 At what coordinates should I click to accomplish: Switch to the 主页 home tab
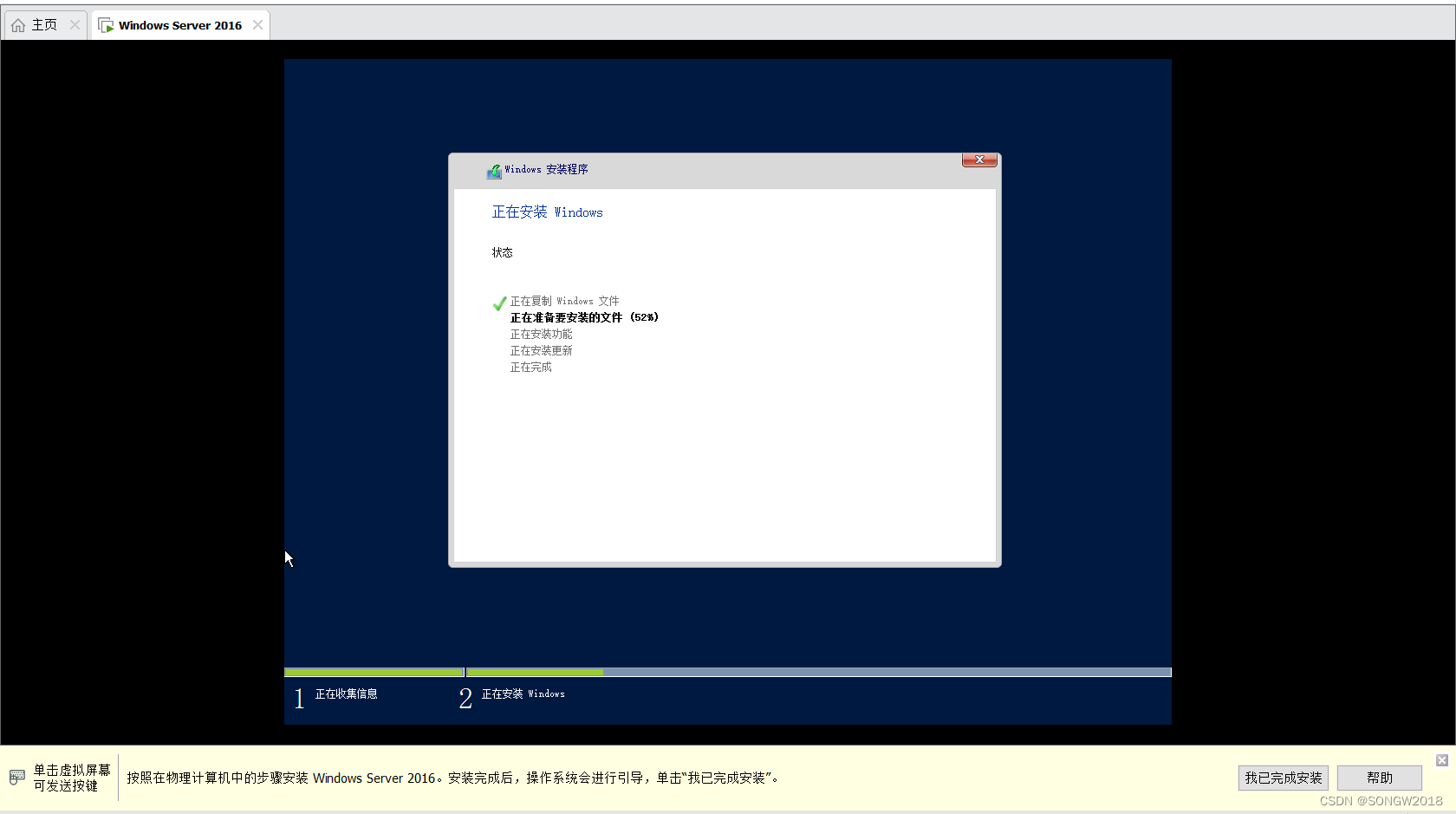point(44,25)
